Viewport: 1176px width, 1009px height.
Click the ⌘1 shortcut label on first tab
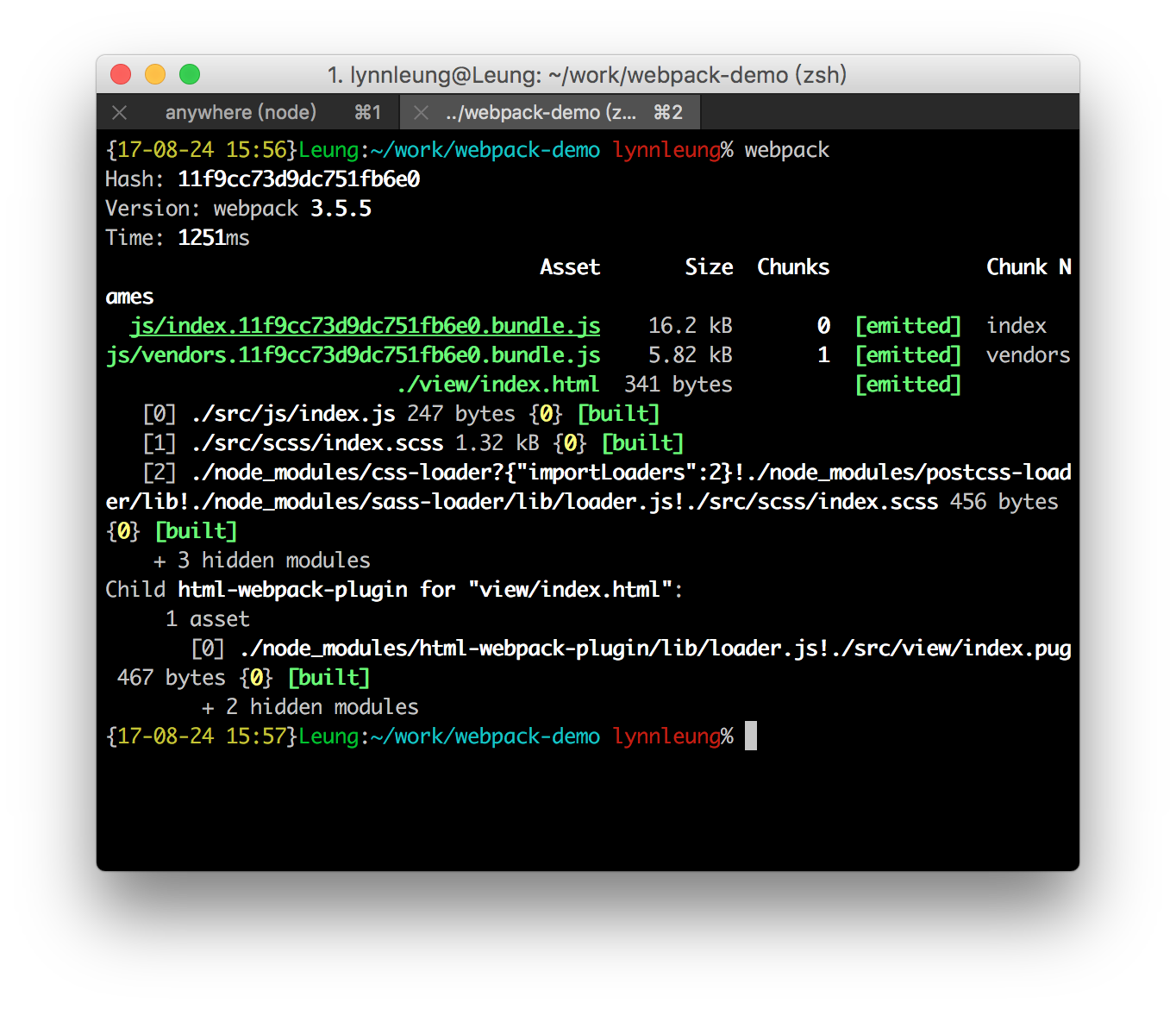[x=367, y=113]
